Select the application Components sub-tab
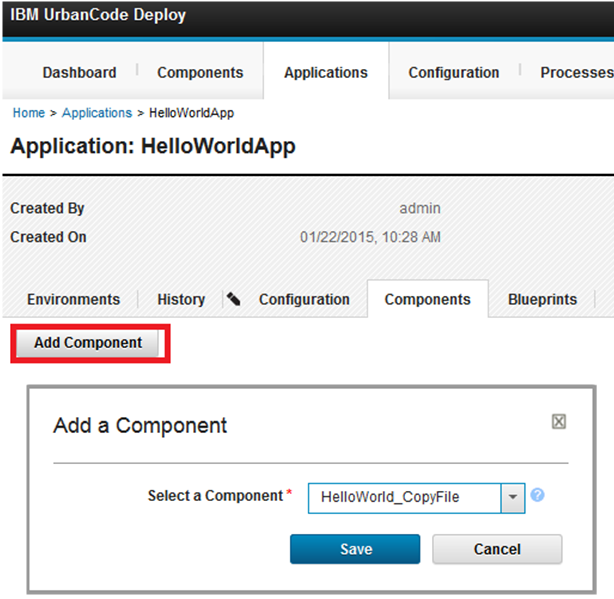The image size is (614, 599). (x=428, y=300)
